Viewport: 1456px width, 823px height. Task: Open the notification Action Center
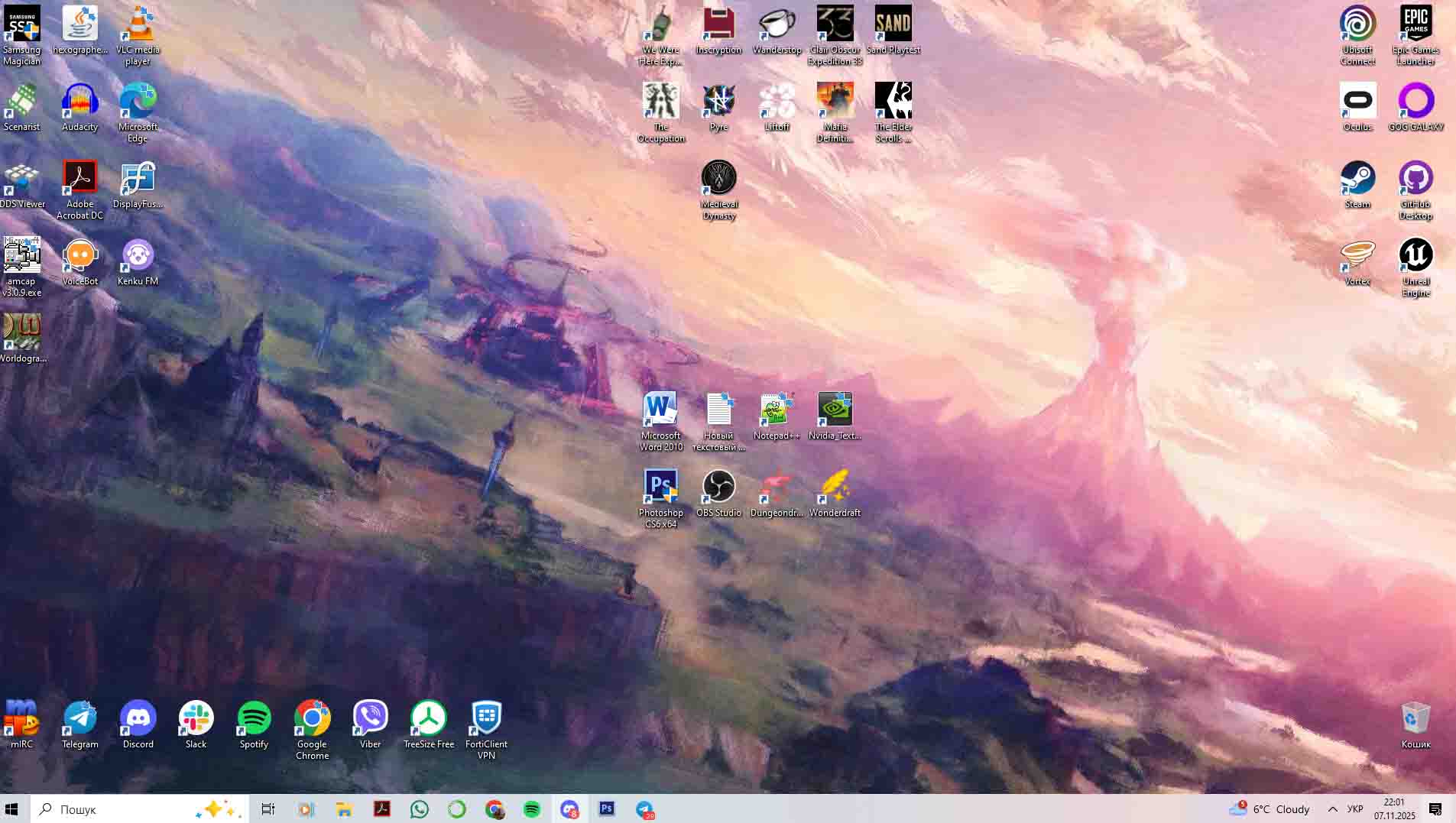[1435, 809]
